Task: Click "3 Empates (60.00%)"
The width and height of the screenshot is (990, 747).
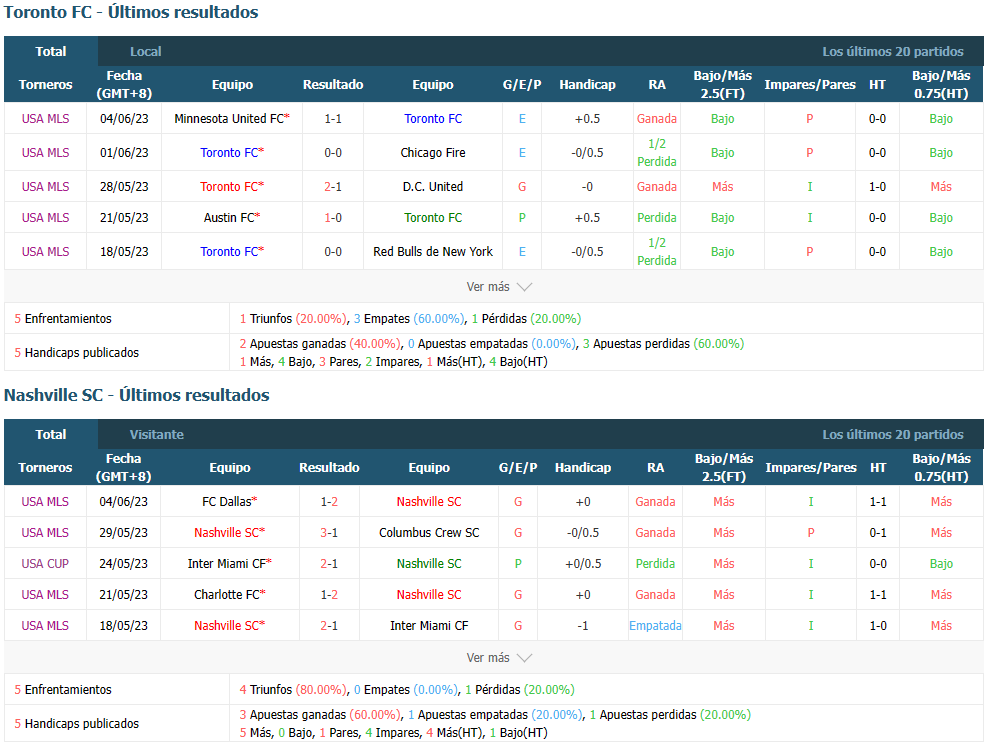Action: [x=409, y=319]
